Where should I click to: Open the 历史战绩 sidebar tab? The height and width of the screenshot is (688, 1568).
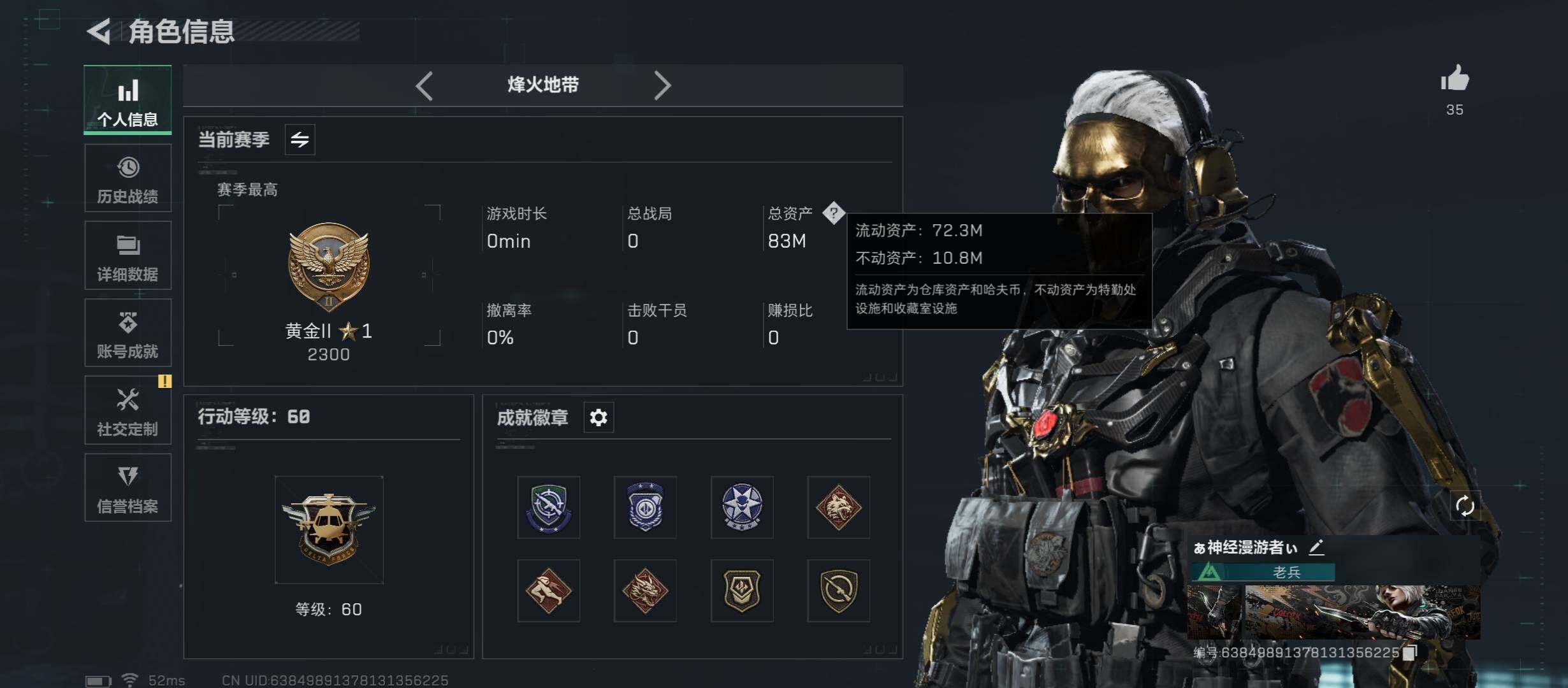pos(127,178)
